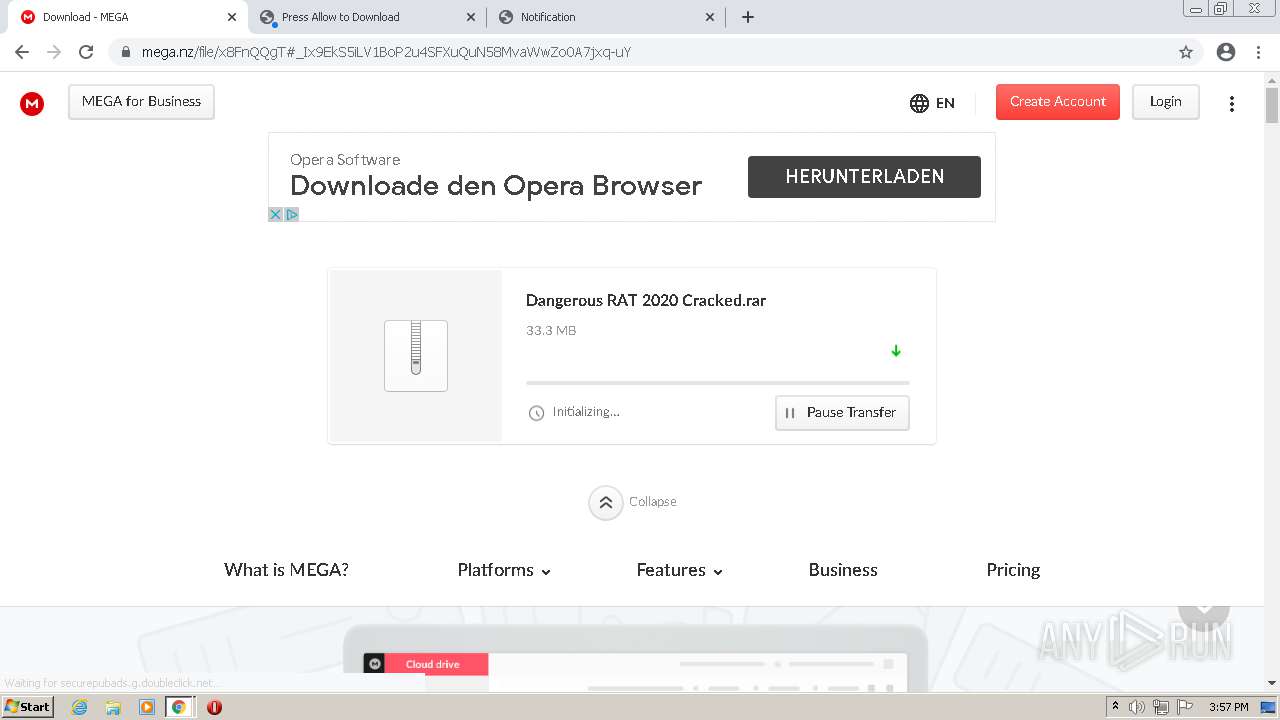This screenshot has width=1280, height=720.
Task: Open the Business nav item
Action: point(843,570)
